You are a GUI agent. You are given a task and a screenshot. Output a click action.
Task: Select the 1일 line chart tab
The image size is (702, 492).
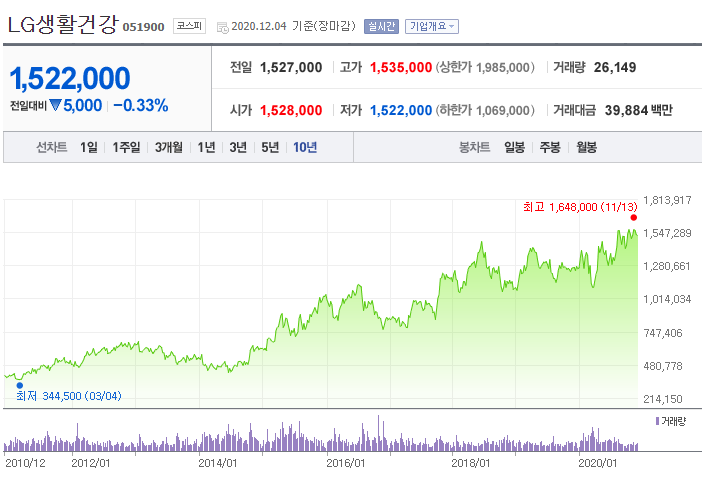[x=89, y=147]
